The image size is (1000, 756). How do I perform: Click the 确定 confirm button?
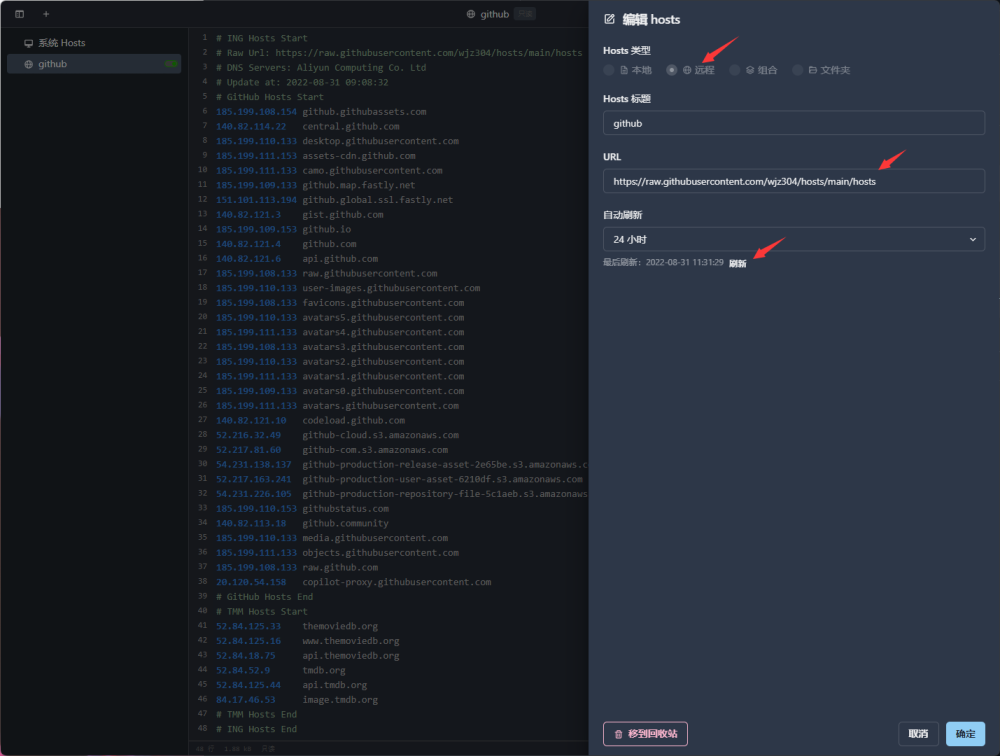click(x=965, y=734)
